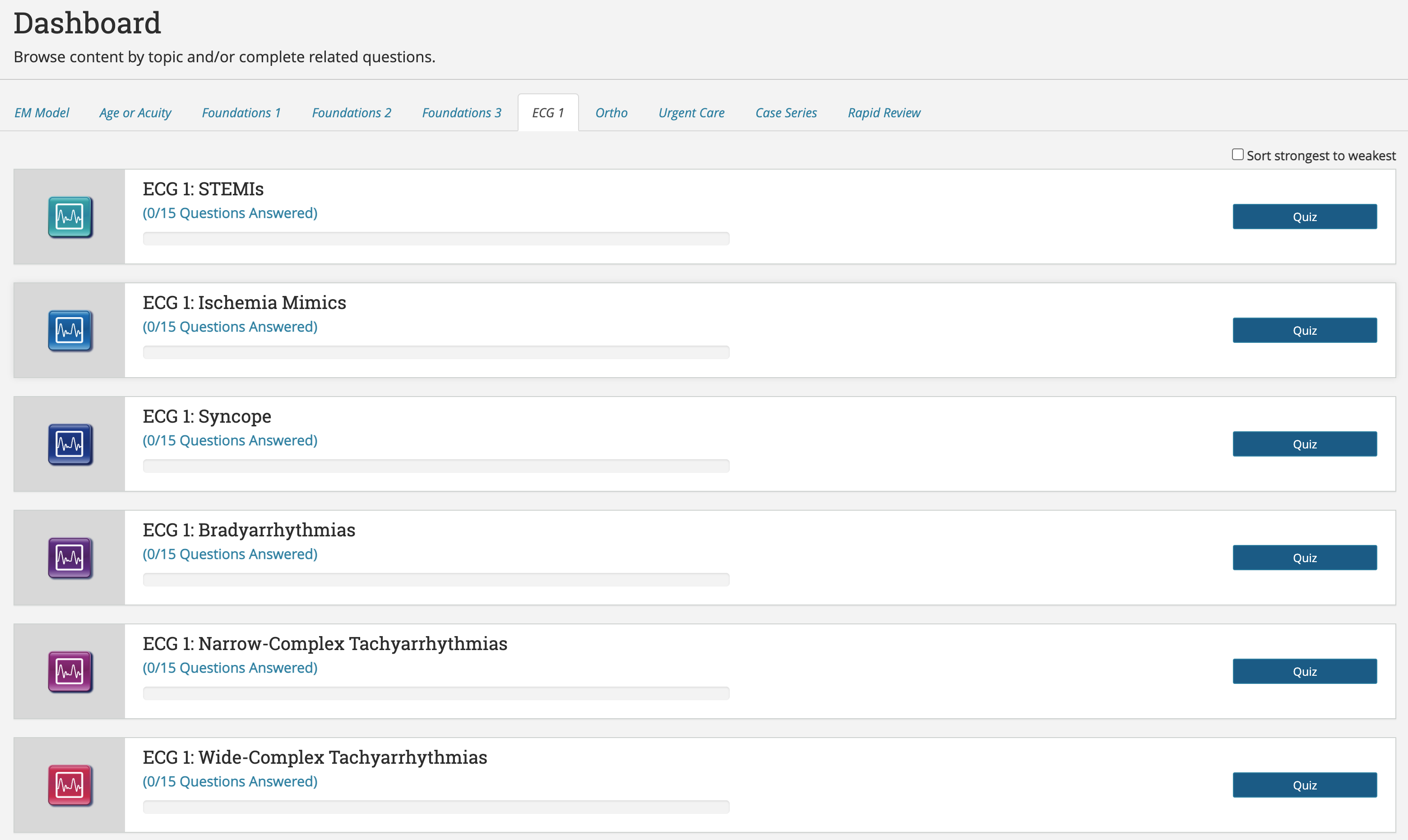Click the blue ECG icon for Ischemia Mimics

pyautogui.click(x=69, y=331)
